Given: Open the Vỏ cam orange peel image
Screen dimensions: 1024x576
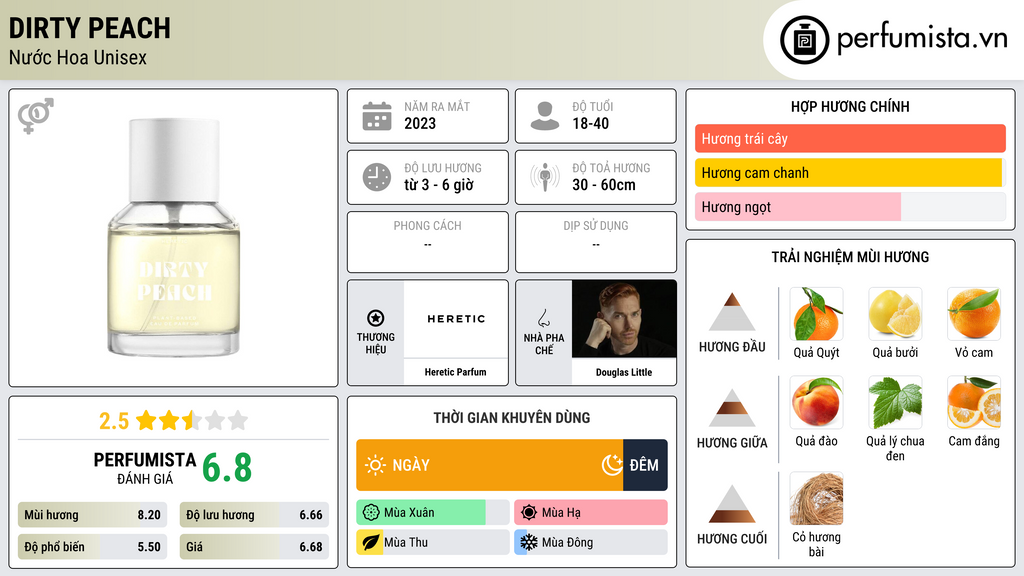Looking at the screenshot, I should [x=974, y=313].
